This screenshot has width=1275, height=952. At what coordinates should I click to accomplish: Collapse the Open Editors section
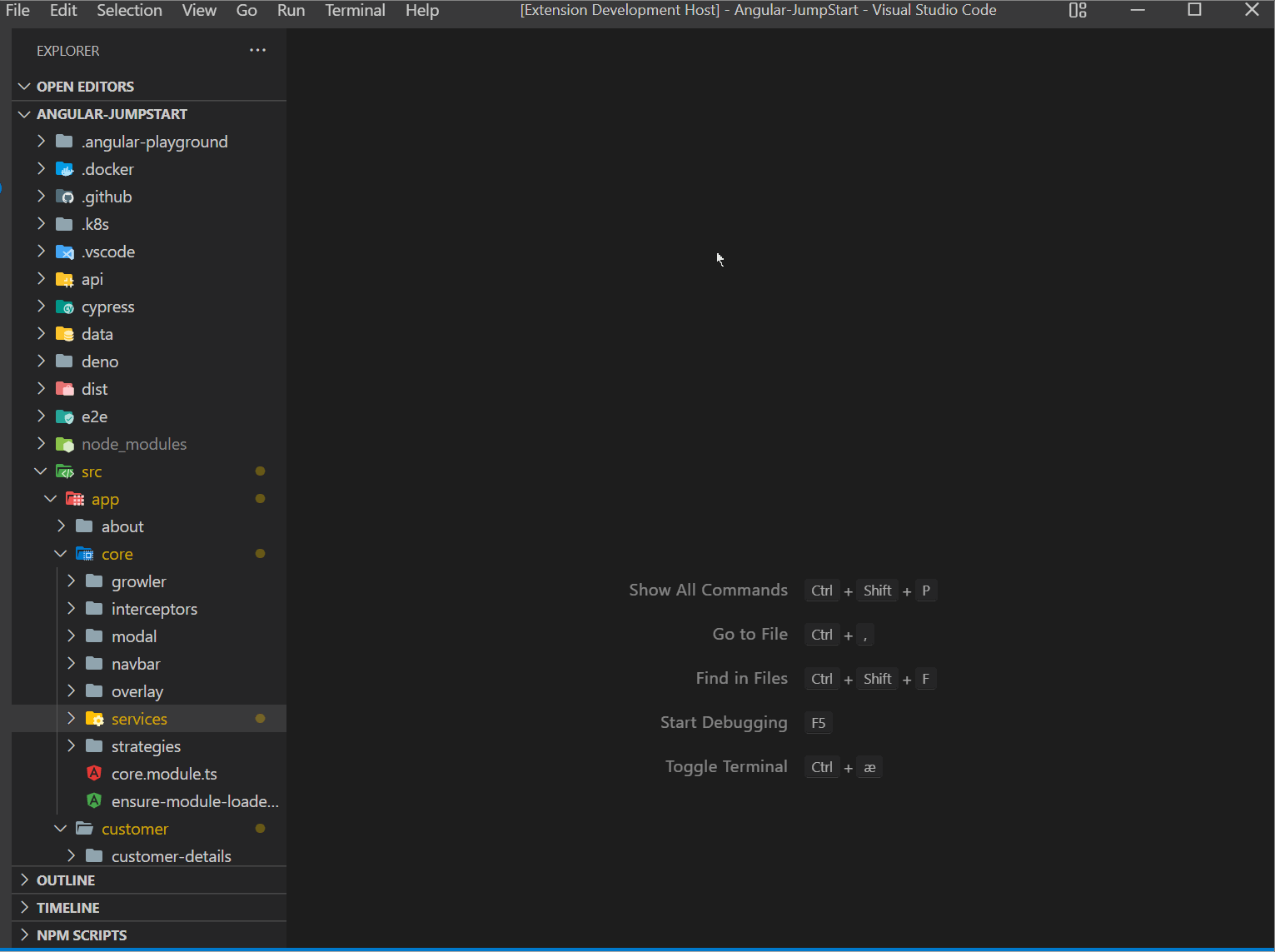tap(24, 87)
